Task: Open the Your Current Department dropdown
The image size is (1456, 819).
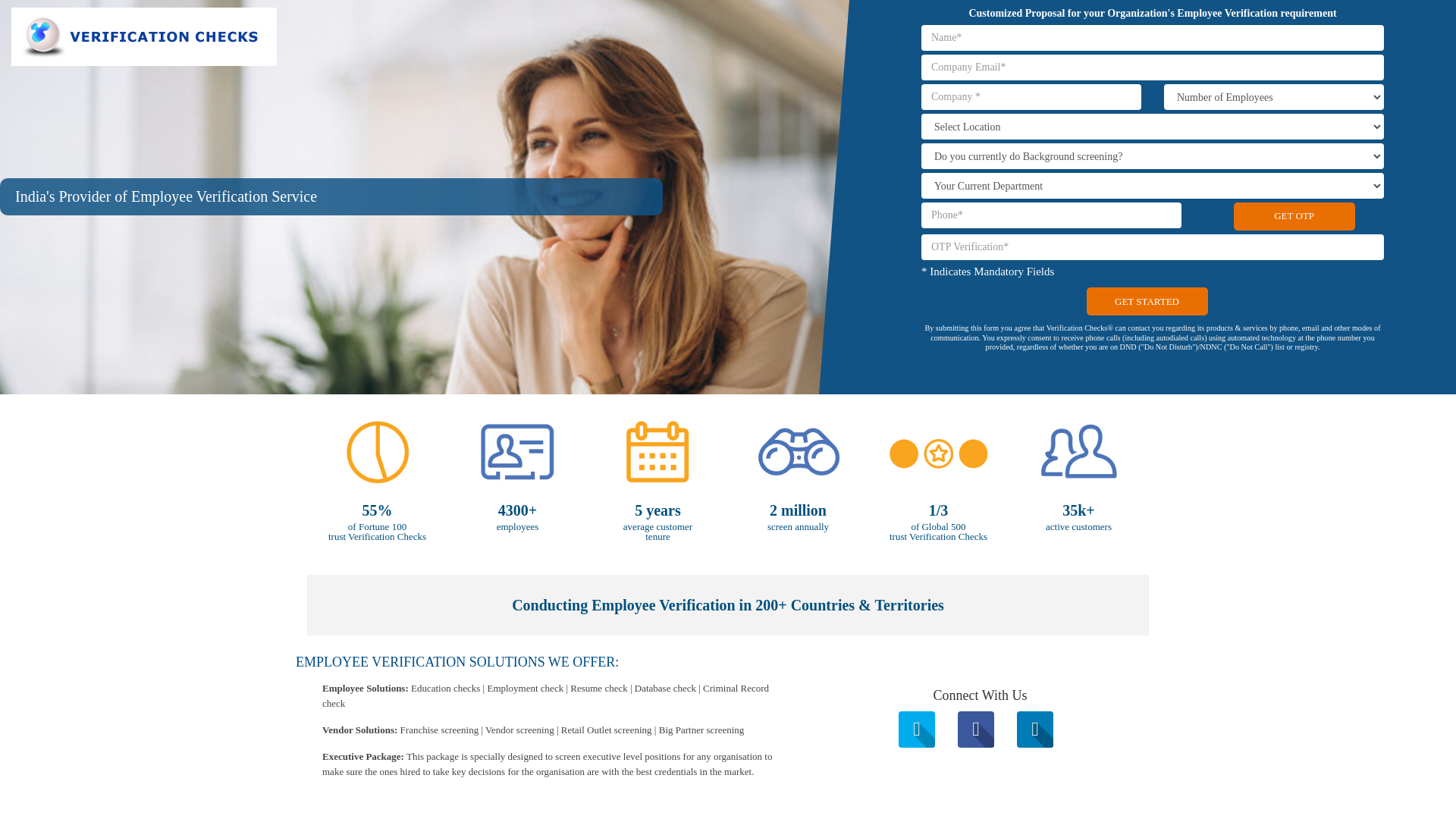Action: point(1152,185)
